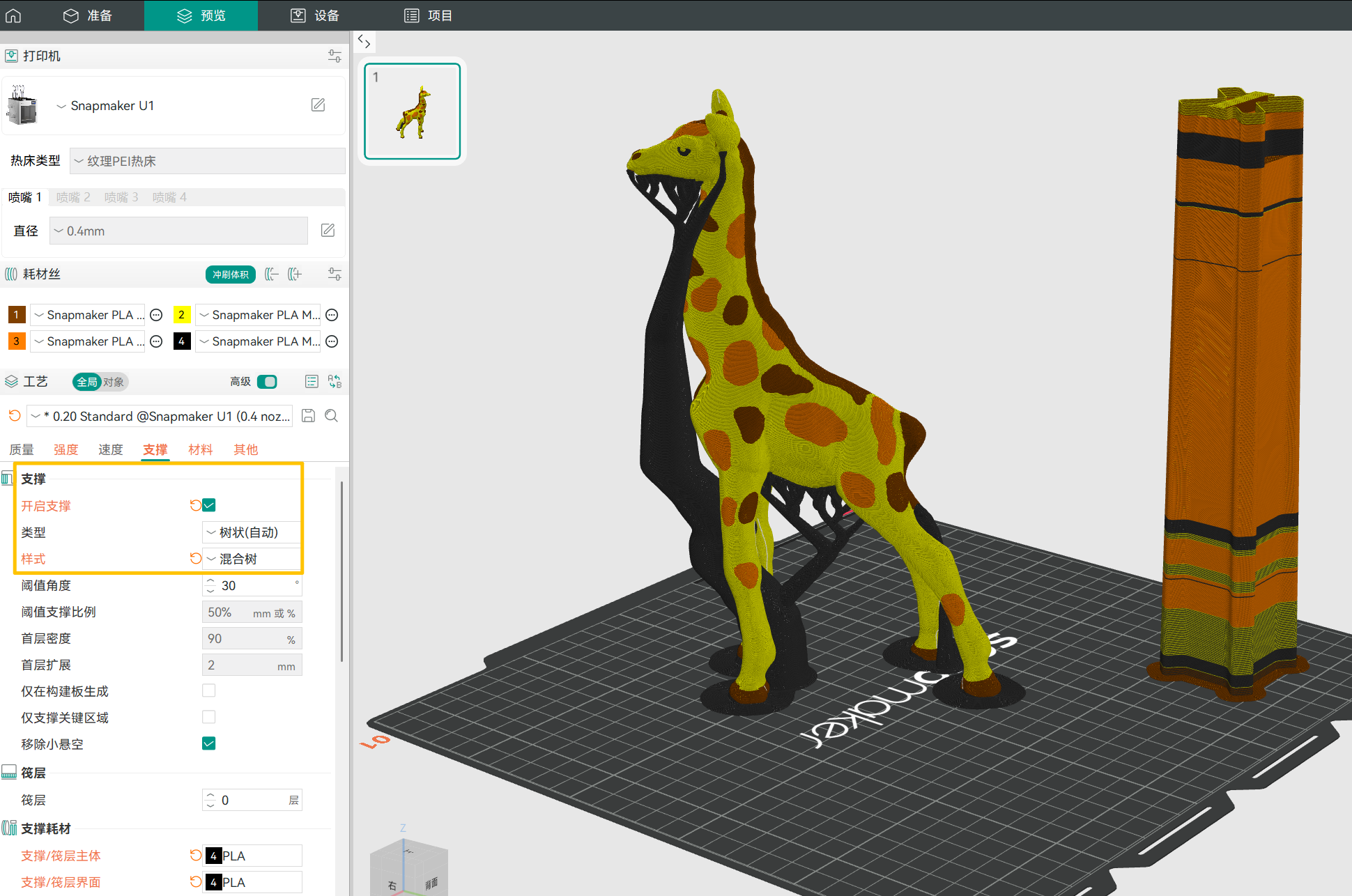Select plate 1 giraffe thumbnail
This screenshot has height=896, width=1352.
coord(413,111)
